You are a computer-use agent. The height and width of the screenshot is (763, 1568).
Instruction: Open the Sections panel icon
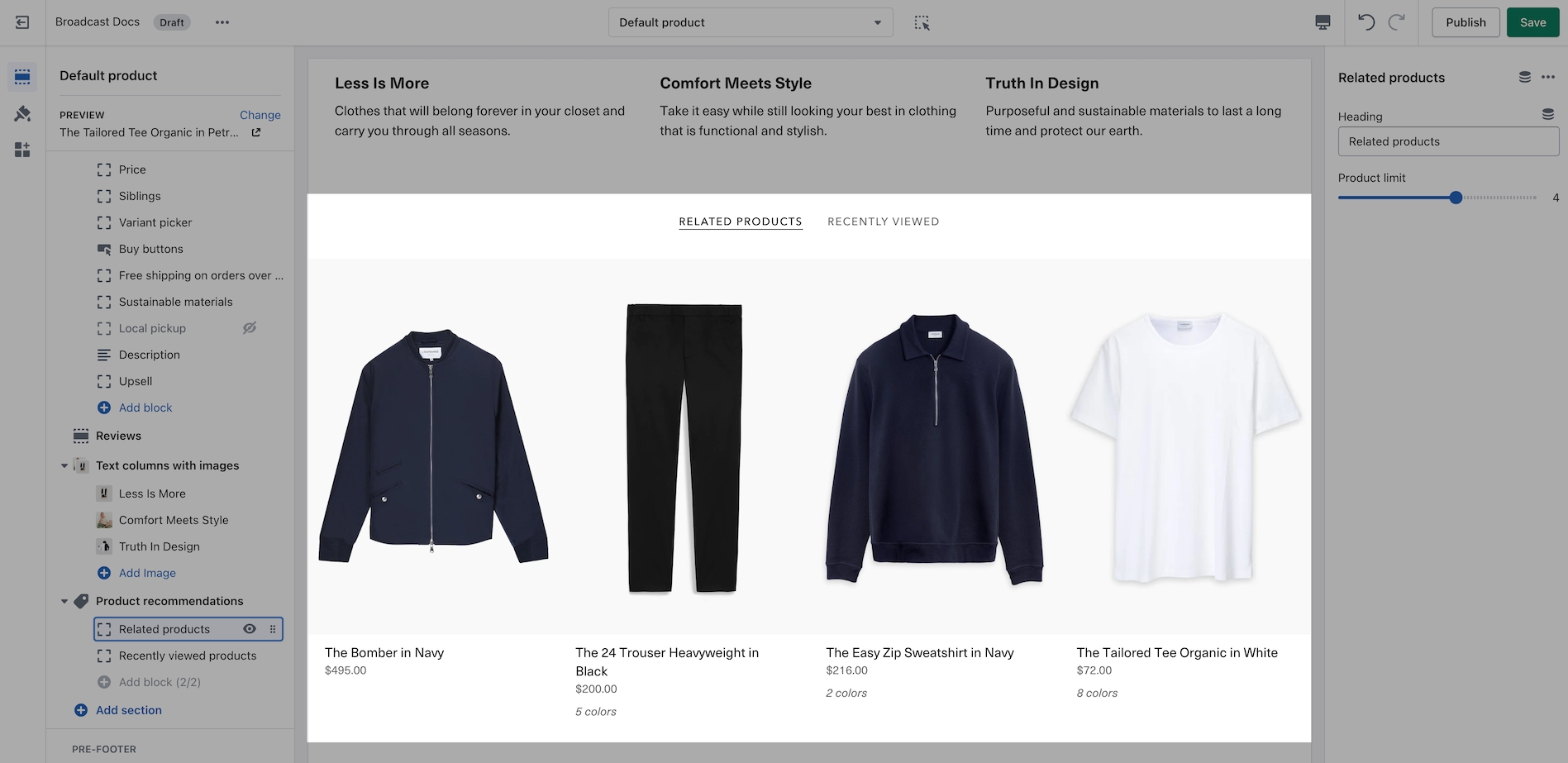pyautogui.click(x=22, y=77)
